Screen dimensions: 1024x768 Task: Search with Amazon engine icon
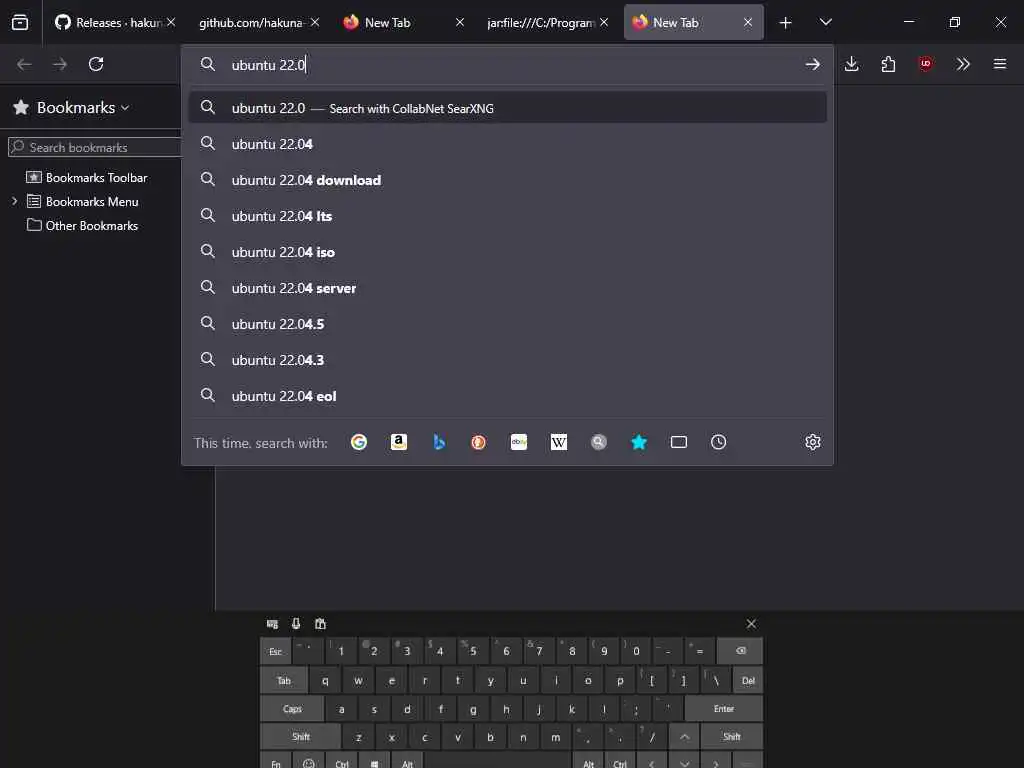pyautogui.click(x=398, y=442)
